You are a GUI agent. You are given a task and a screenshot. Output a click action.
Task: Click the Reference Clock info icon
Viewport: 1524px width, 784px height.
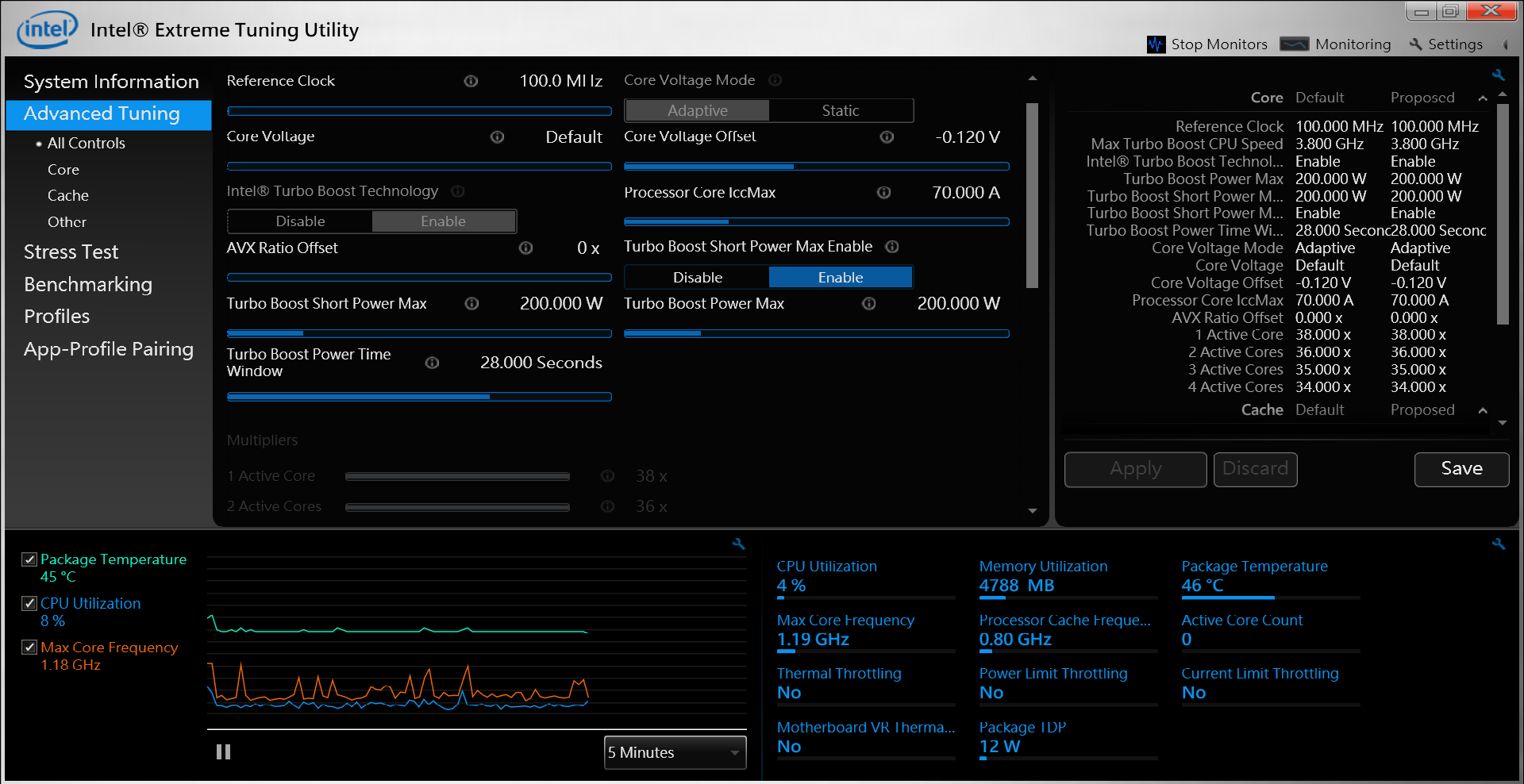471,81
